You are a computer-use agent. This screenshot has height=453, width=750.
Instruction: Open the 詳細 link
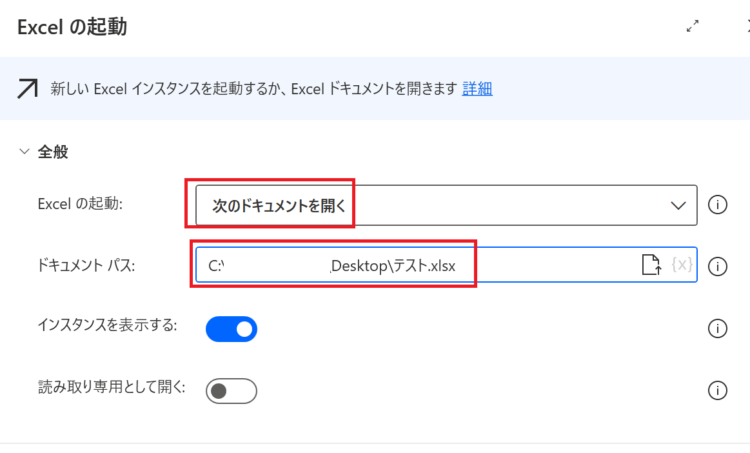point(477,89)
